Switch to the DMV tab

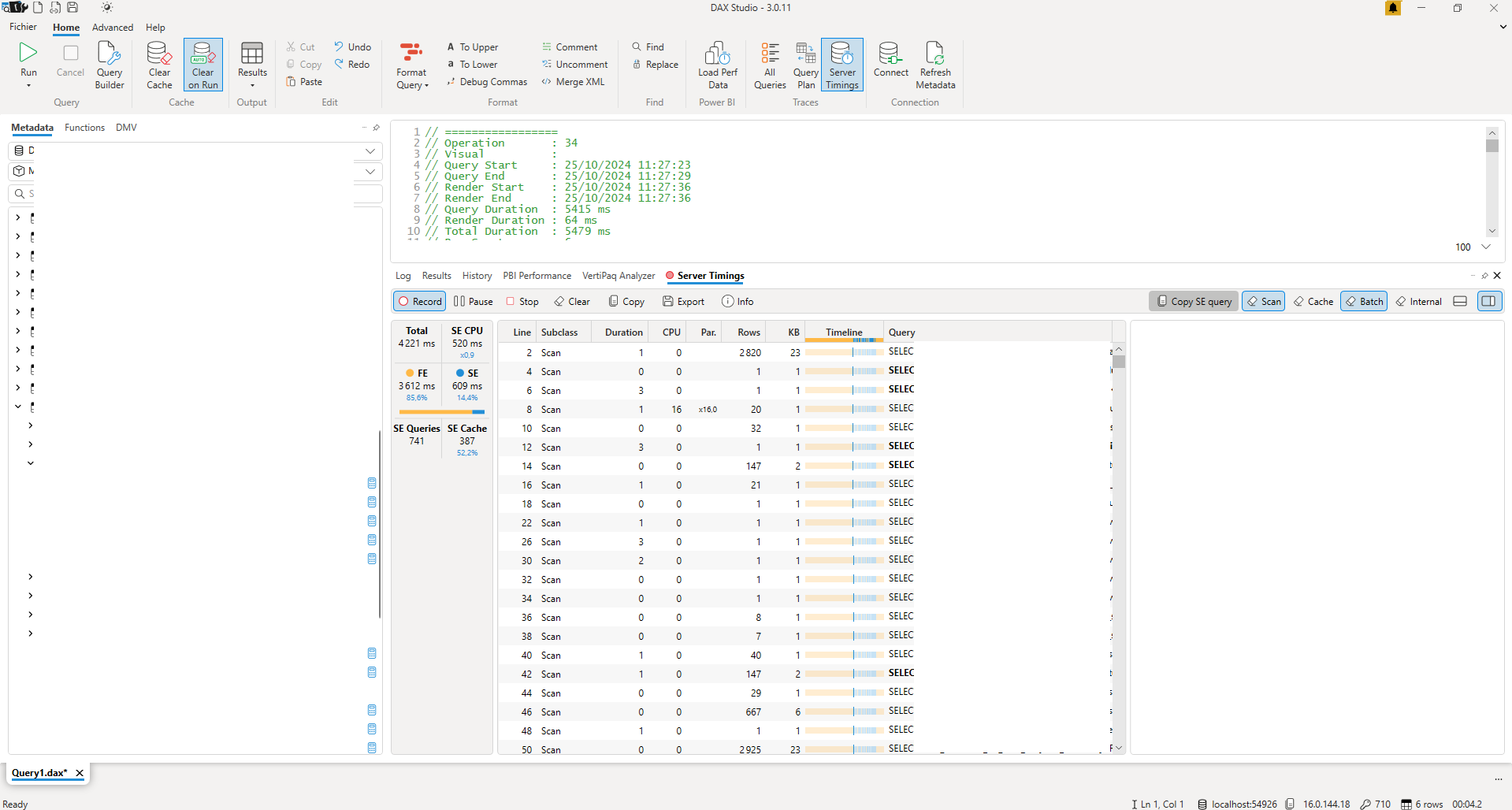coord(126,128)
